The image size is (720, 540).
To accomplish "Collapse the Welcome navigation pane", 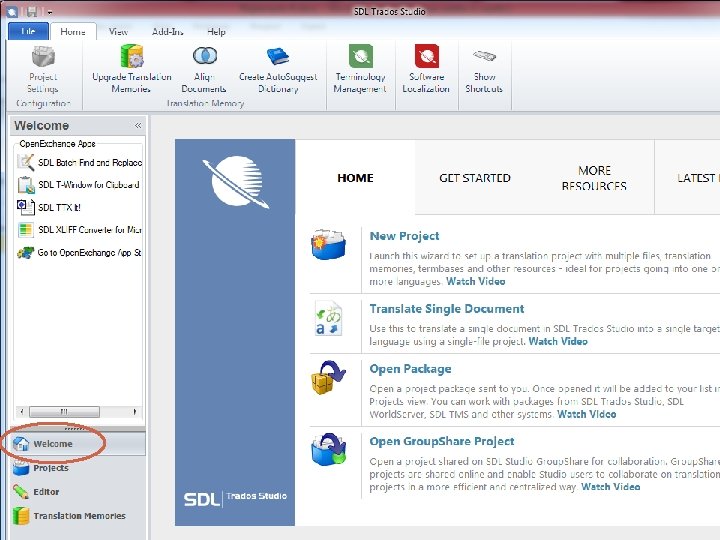I will (x=138, y=125).
